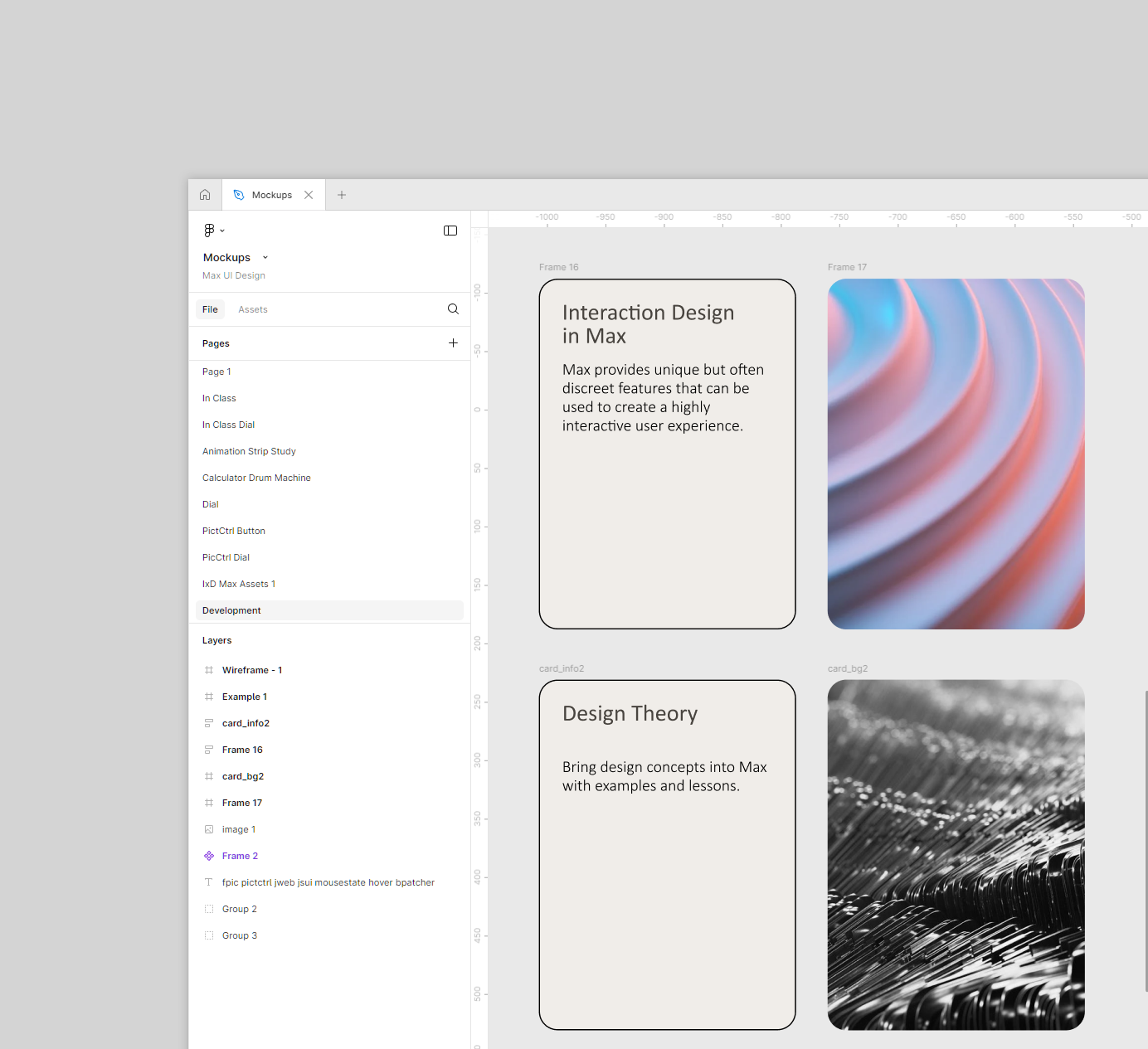Select the Group 3 layer
Image resolution: width=1148 pixels, height=1049 pixels.
(x=240, y=935)
